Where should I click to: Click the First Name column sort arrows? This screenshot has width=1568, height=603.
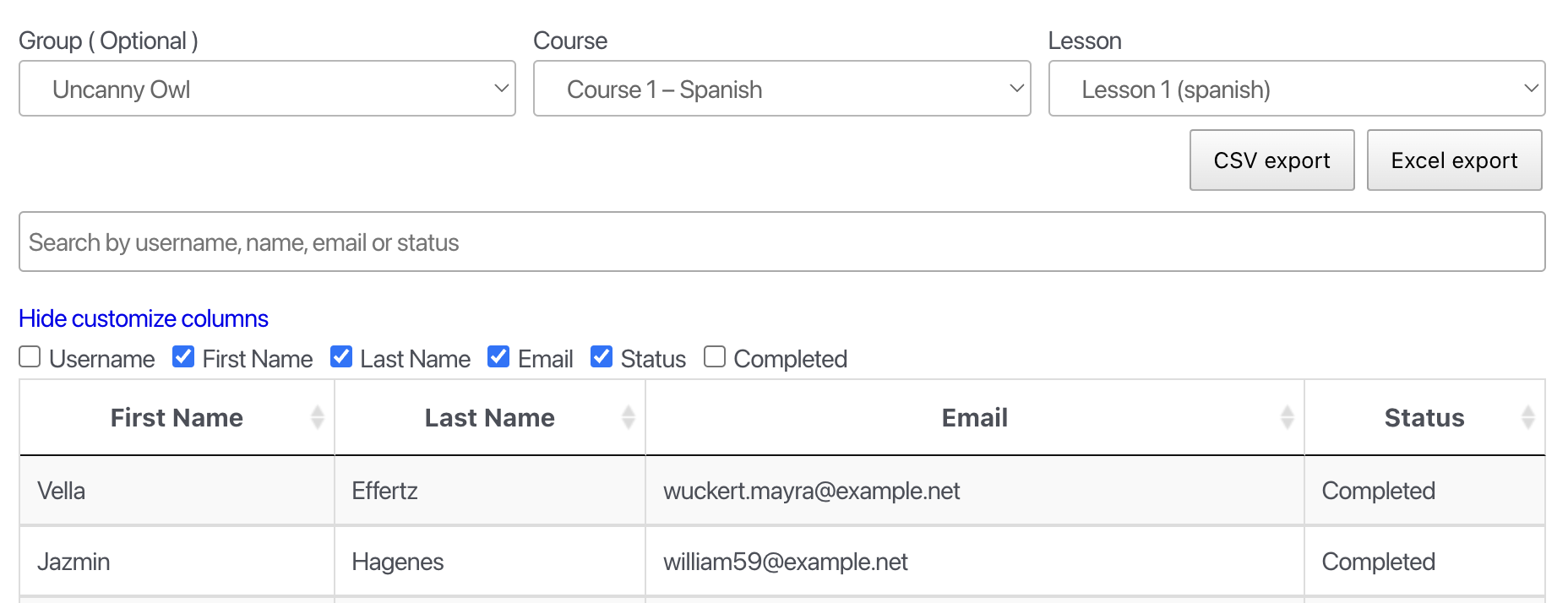coord(318,417)
